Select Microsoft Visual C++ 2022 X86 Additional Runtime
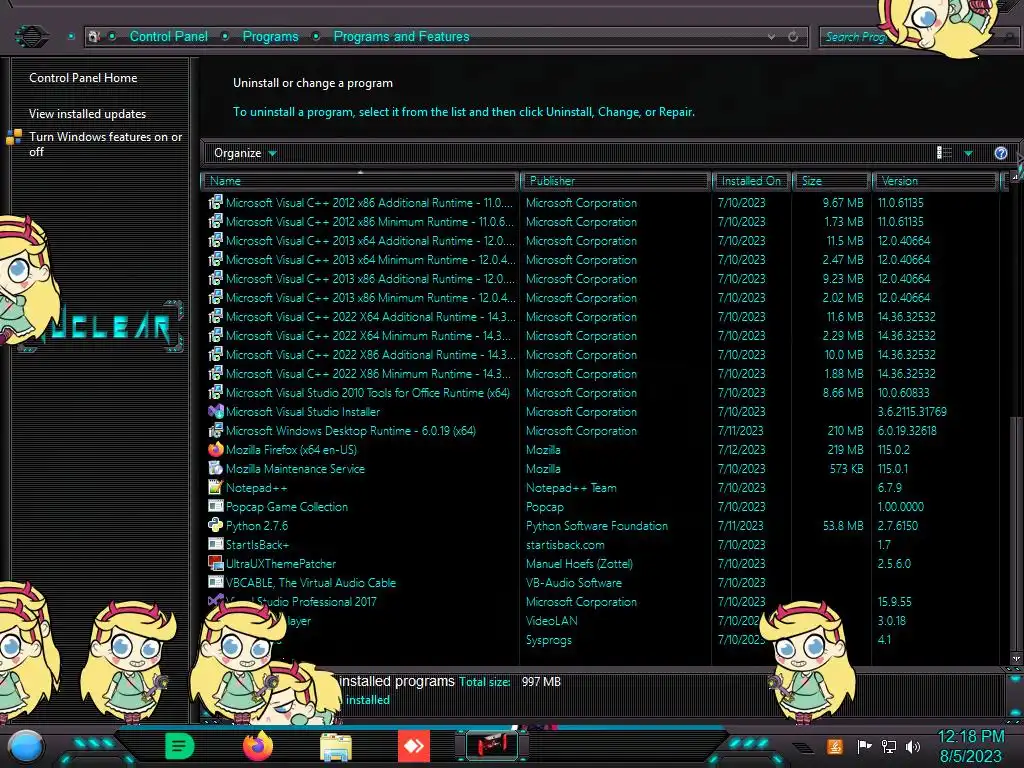This screenshot has height=768, width=1024. pyautogui.click(x=370, y=355)
